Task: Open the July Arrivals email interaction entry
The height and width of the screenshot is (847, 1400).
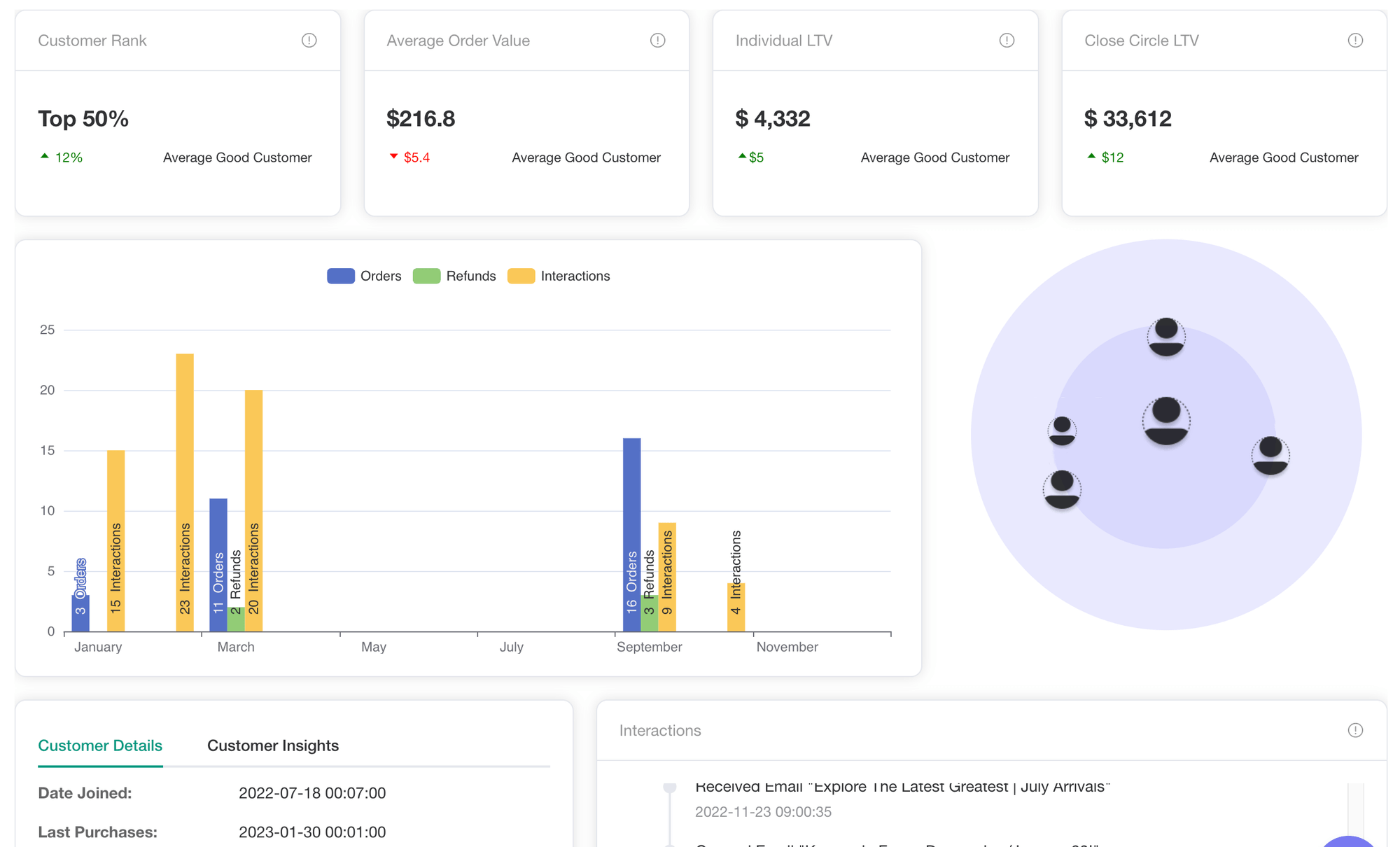Action: 902,787
